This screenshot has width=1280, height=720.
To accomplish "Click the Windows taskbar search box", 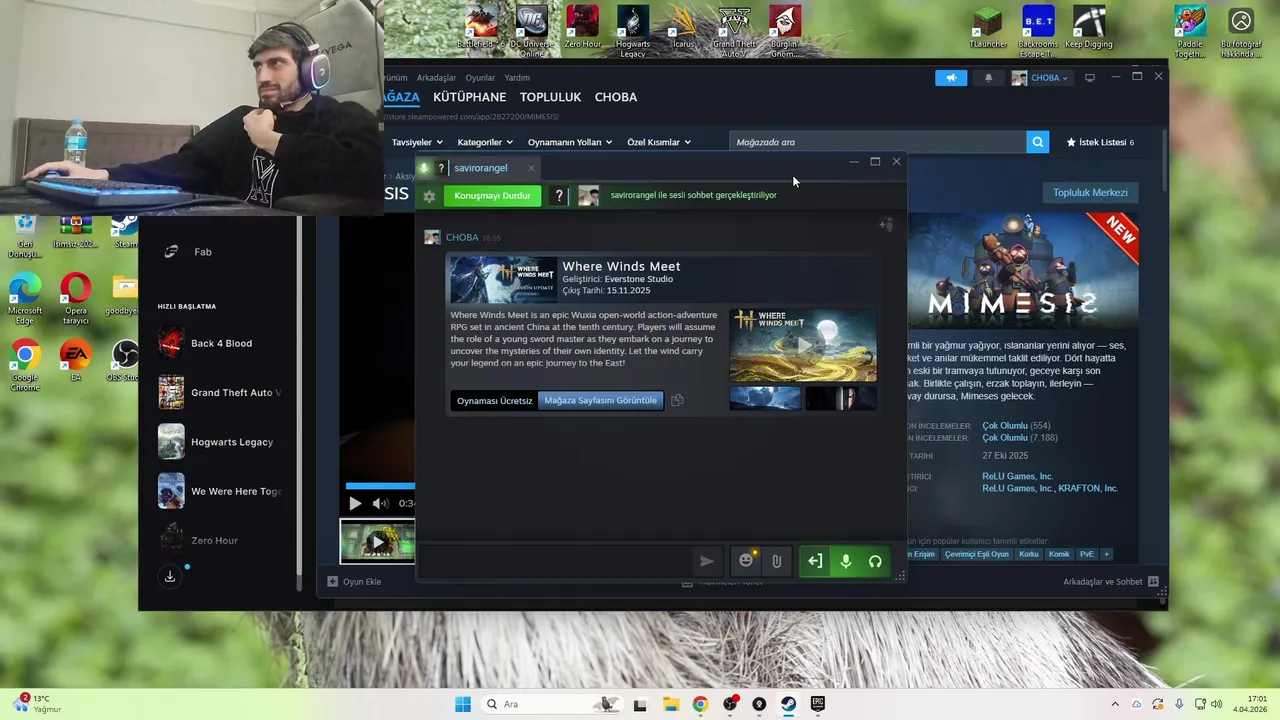I will [550, 704].
